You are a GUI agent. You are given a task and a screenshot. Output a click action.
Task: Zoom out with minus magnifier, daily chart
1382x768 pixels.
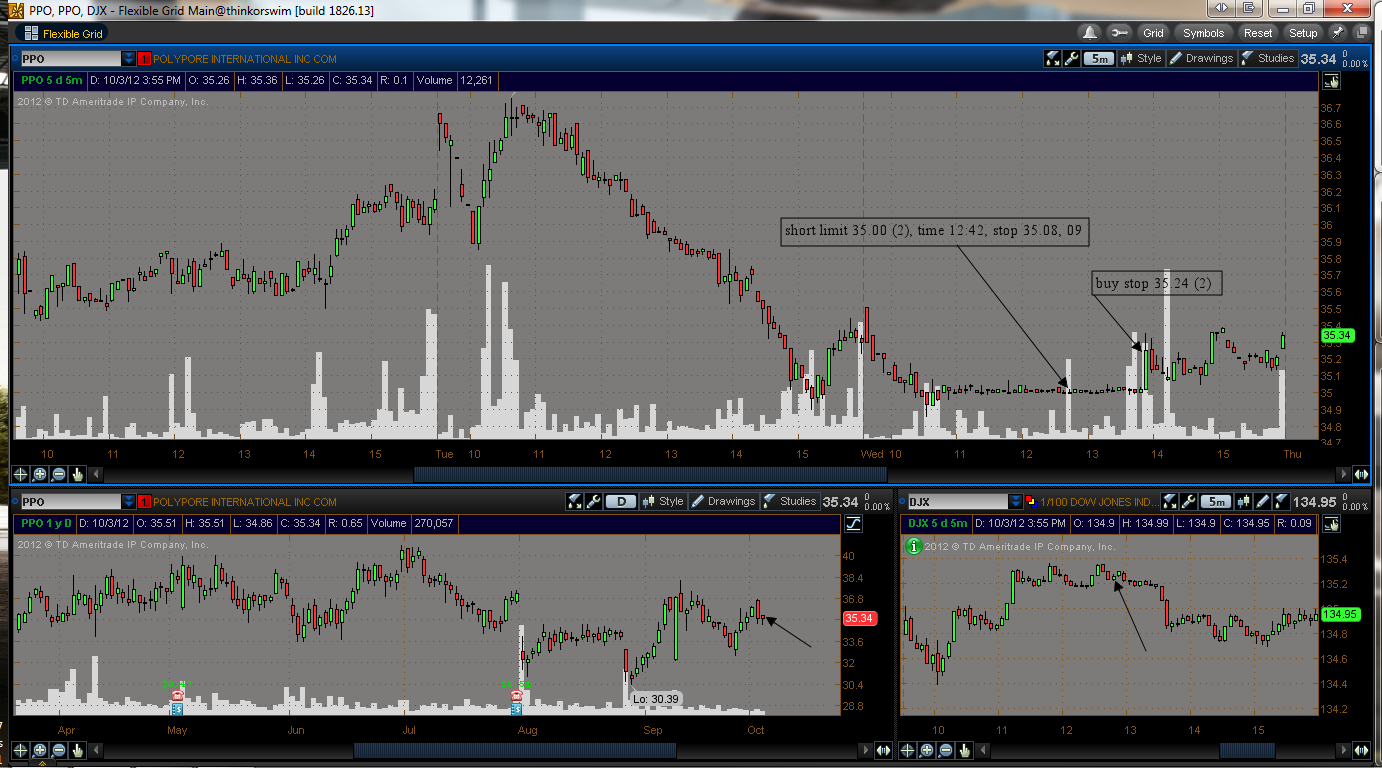58,749
